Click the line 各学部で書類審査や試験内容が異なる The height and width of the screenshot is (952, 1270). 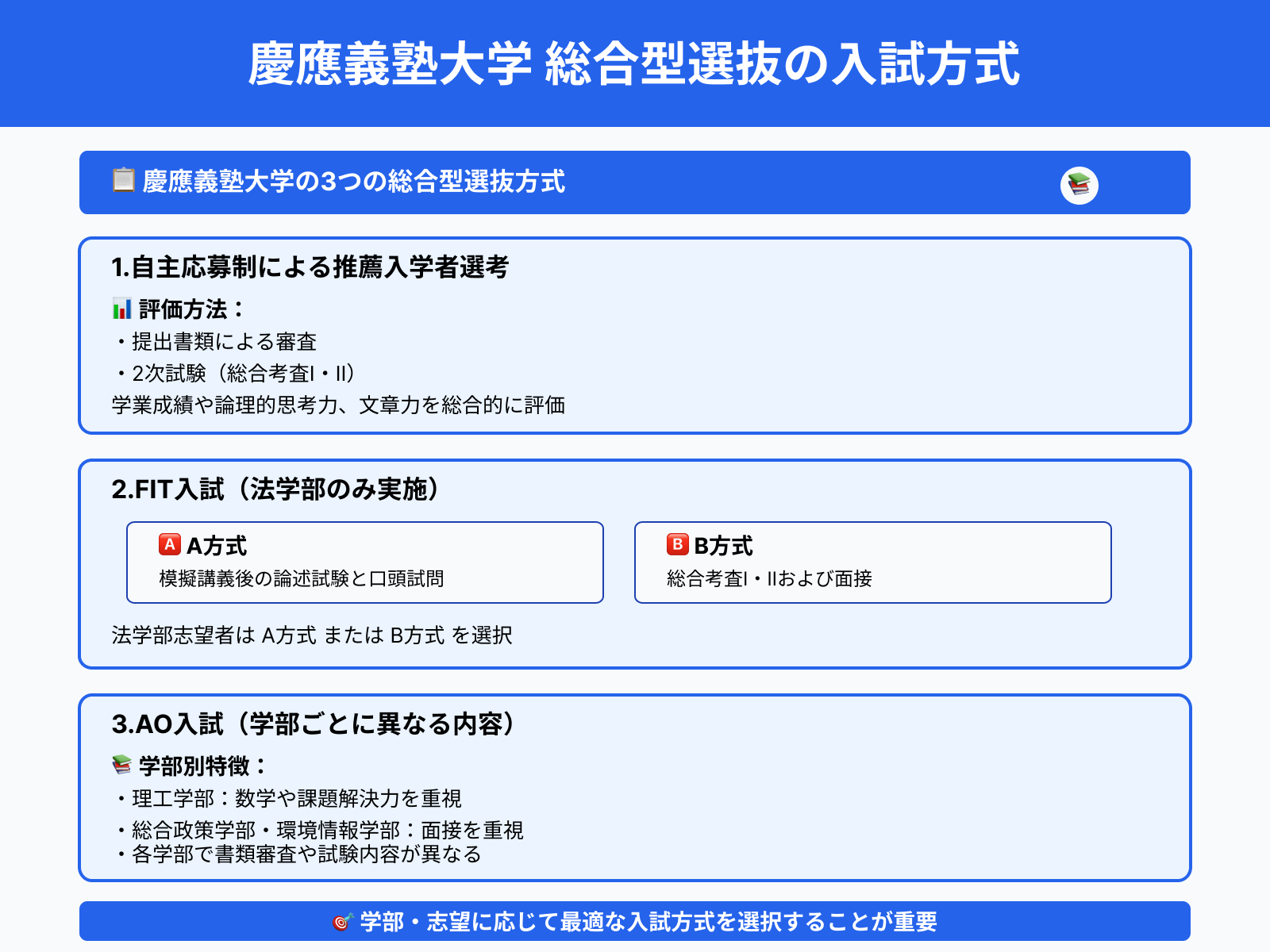[x=298, y=854]
